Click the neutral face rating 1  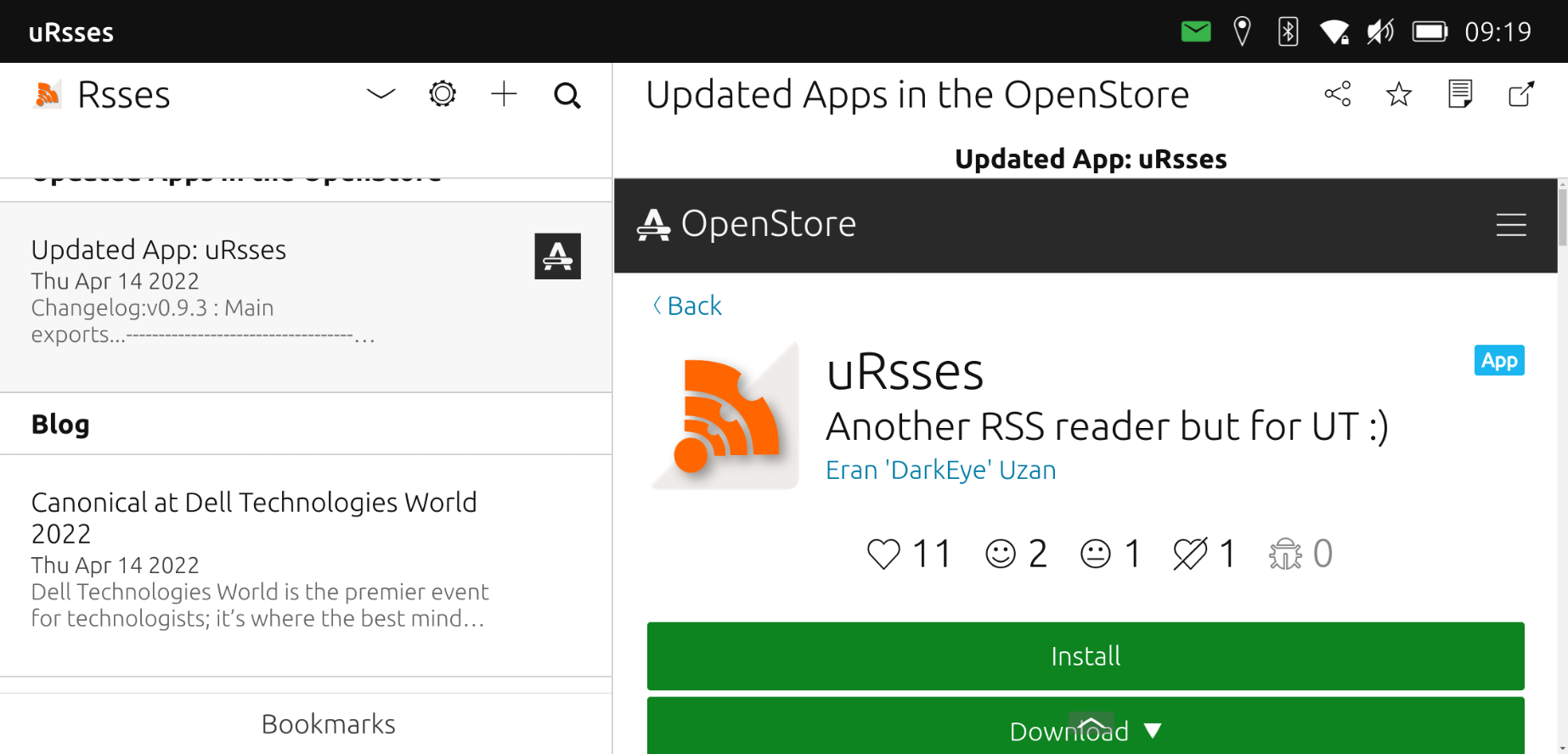click(x=1110, y=554)
